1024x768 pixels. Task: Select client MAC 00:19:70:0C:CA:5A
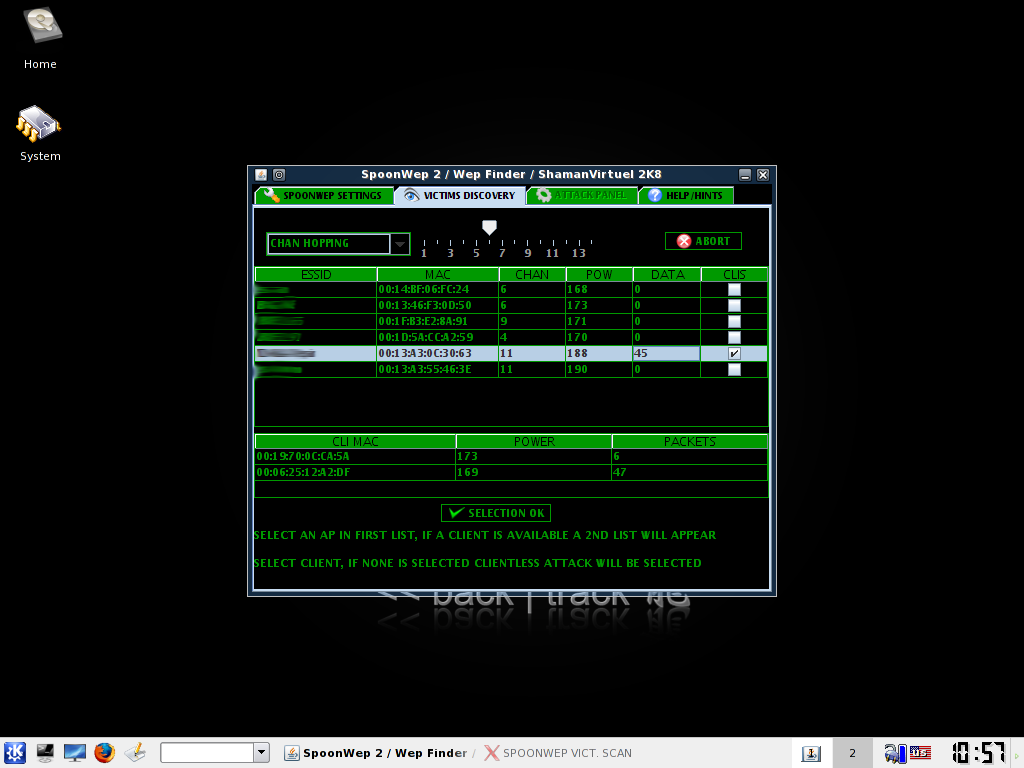point(355,456)
